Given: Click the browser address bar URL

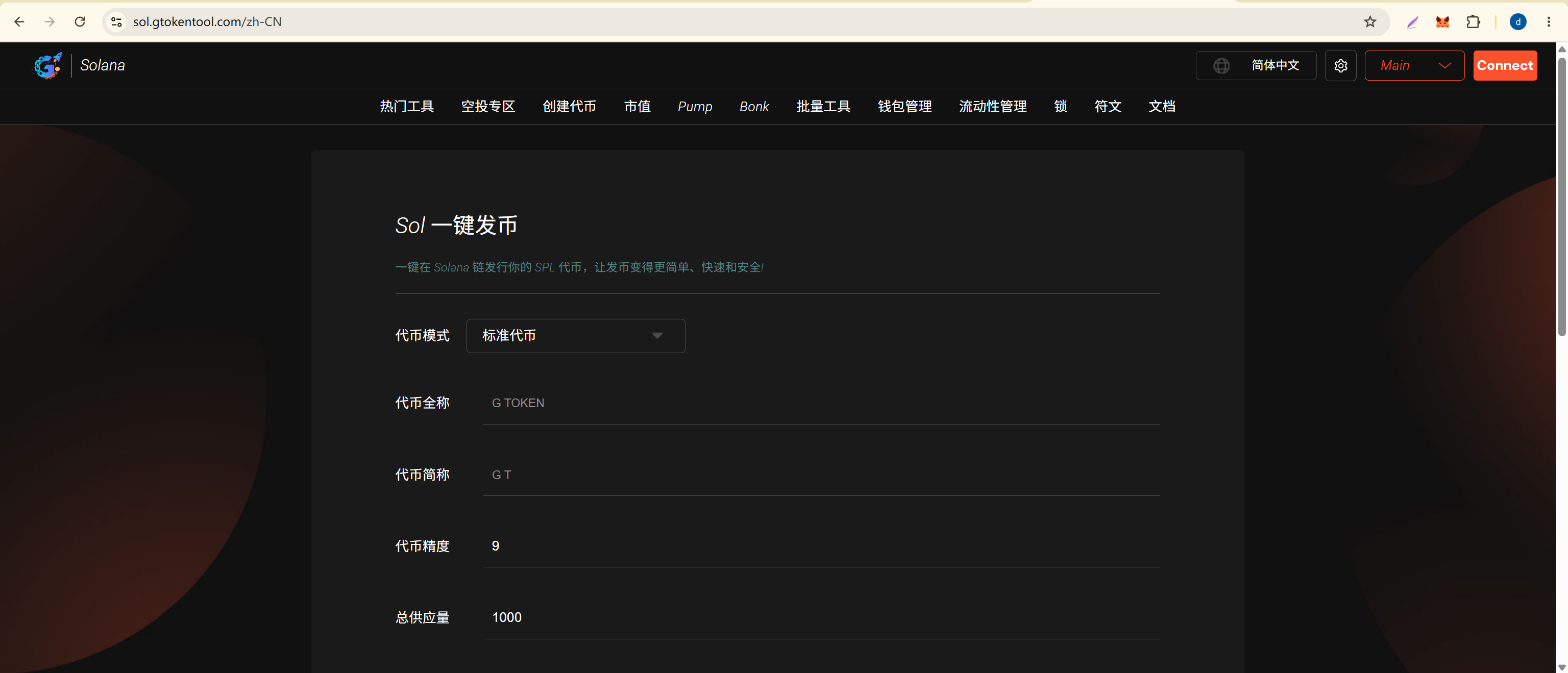Looking at the screenshot, I should point(207,22).
